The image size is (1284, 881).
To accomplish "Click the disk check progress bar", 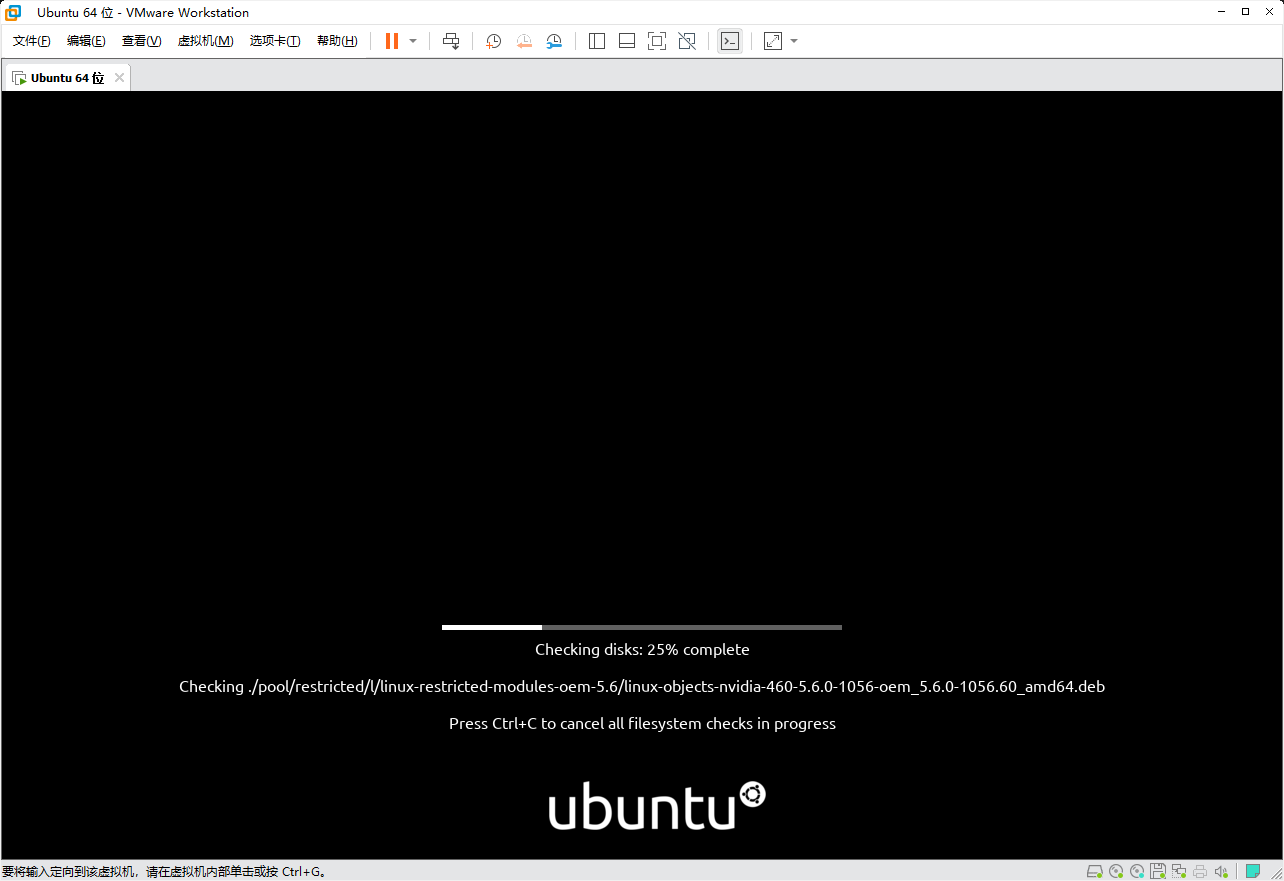I will (x=642, y=627).
